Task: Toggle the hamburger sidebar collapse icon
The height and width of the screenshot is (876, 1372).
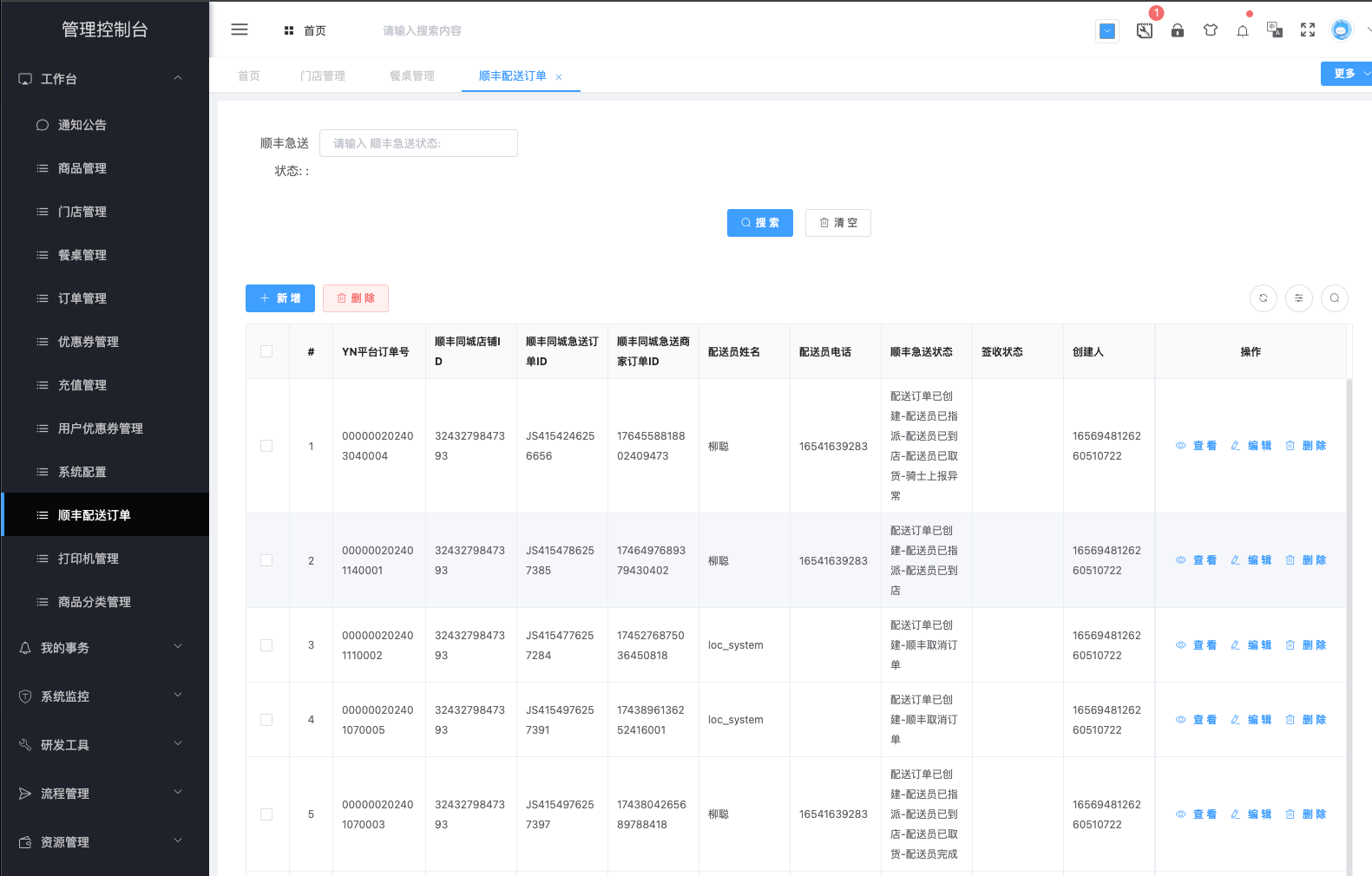Action: [x=240, y=29]
